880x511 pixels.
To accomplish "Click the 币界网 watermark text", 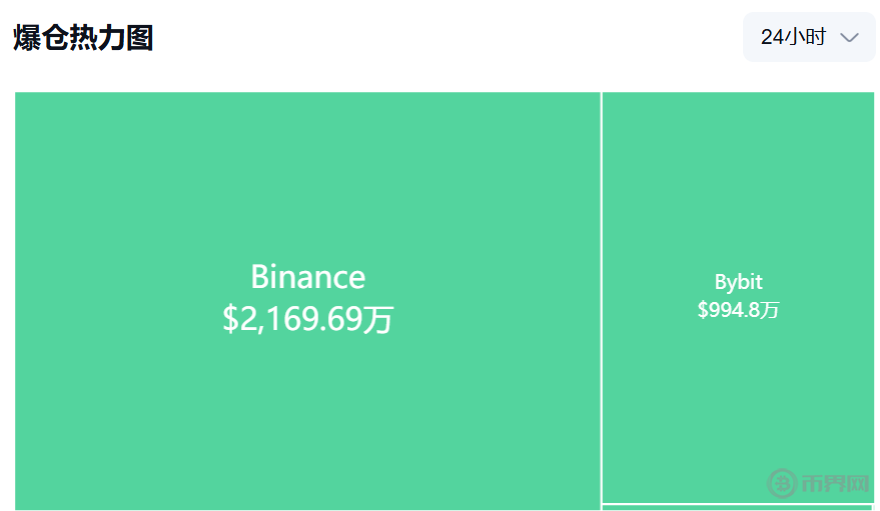I will (x=835, y=484).
